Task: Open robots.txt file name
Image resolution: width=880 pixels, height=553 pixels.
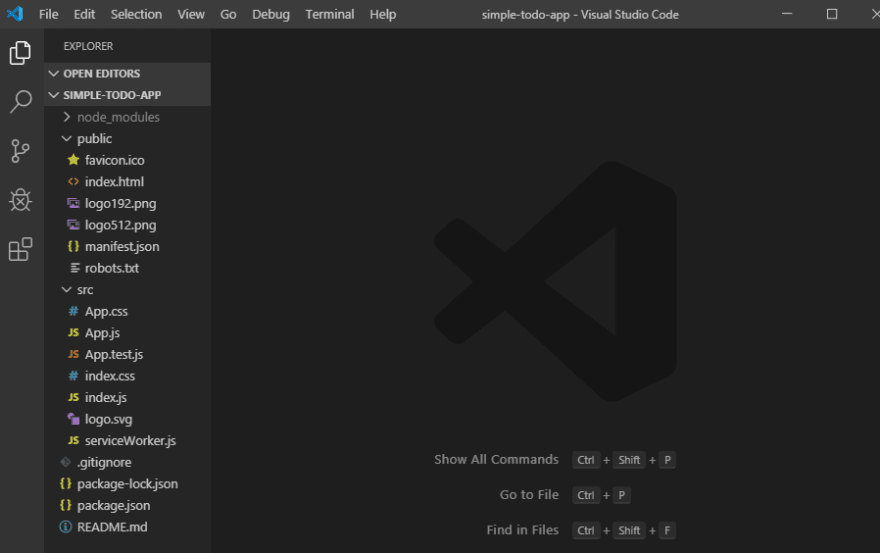Action: [112, 268]
